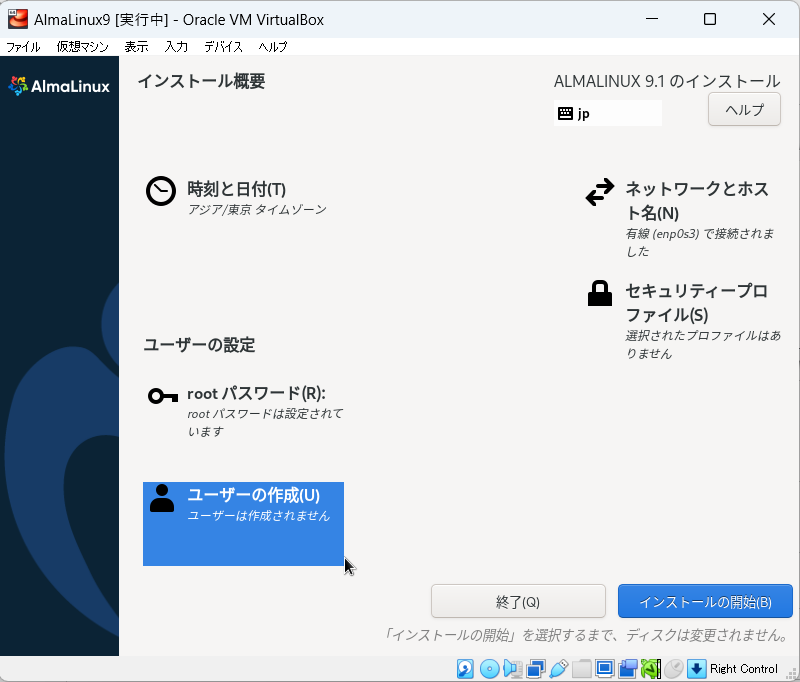Viewport: 800px width, 682px height.
Task: Click the VirtualBox window title icon
Action: [17, 19]
